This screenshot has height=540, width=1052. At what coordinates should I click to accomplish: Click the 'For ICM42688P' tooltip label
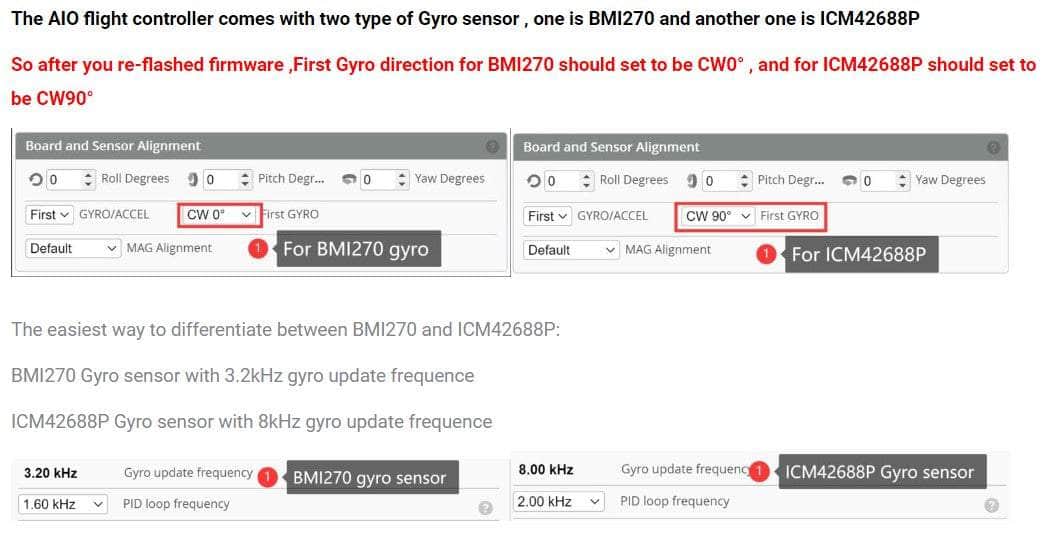point(858,255)
